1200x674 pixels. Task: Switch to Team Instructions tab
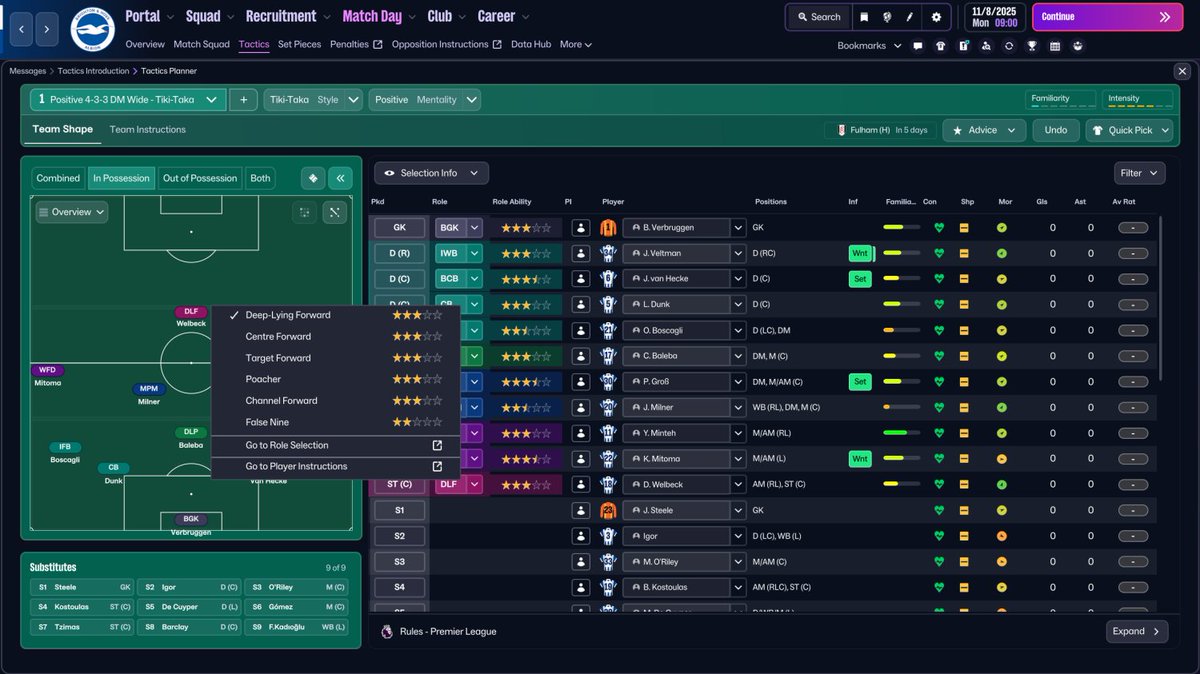click(x=147, y=129)
